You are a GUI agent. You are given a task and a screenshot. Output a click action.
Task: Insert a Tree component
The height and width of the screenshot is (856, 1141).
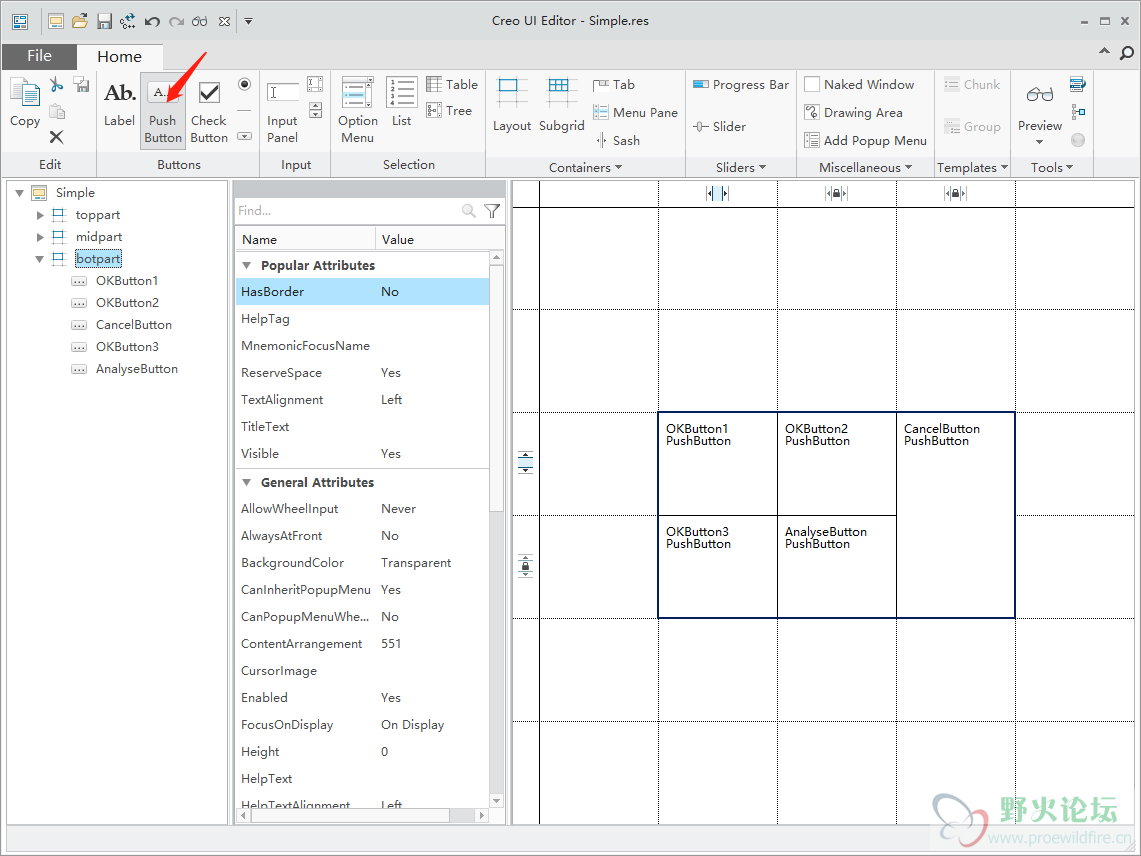[x=449, y=111]
